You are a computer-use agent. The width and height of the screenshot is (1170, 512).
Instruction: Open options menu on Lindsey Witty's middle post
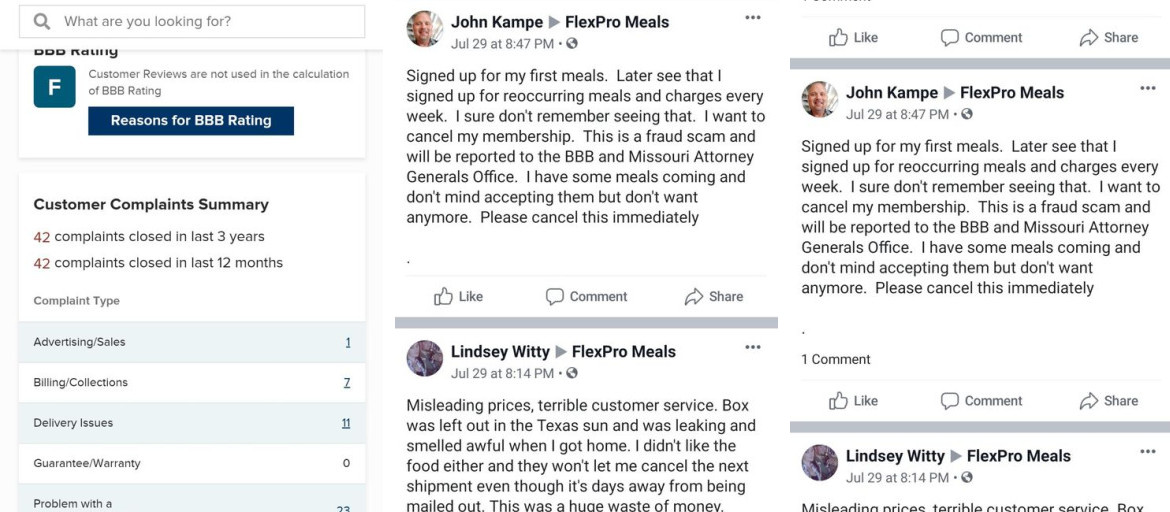pos(753,347)
